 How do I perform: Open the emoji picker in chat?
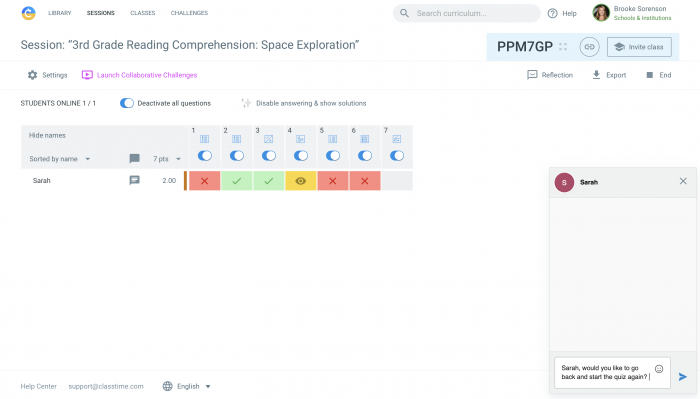[x=659, y=369]
